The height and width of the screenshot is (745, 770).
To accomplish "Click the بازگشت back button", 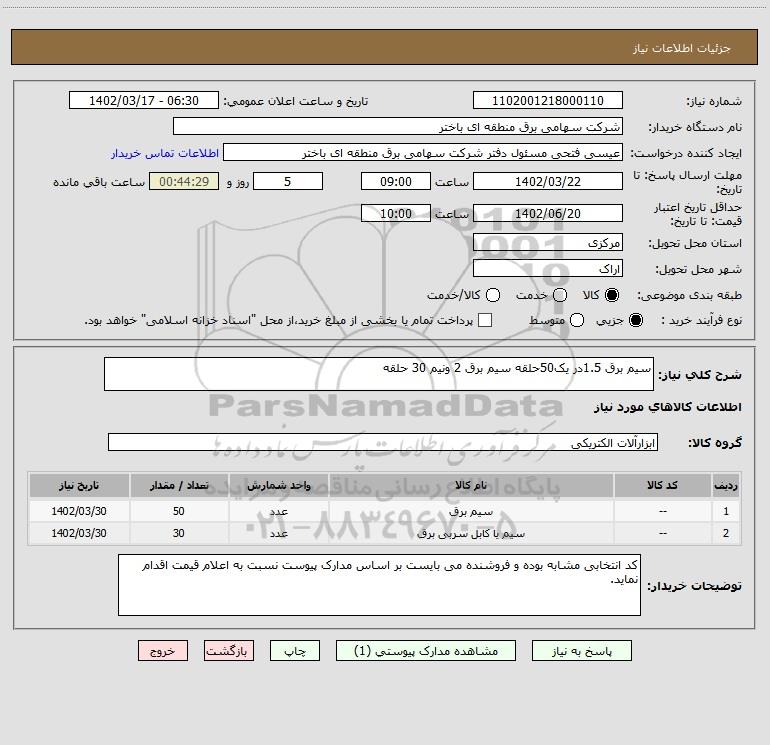I will [229, 651].
